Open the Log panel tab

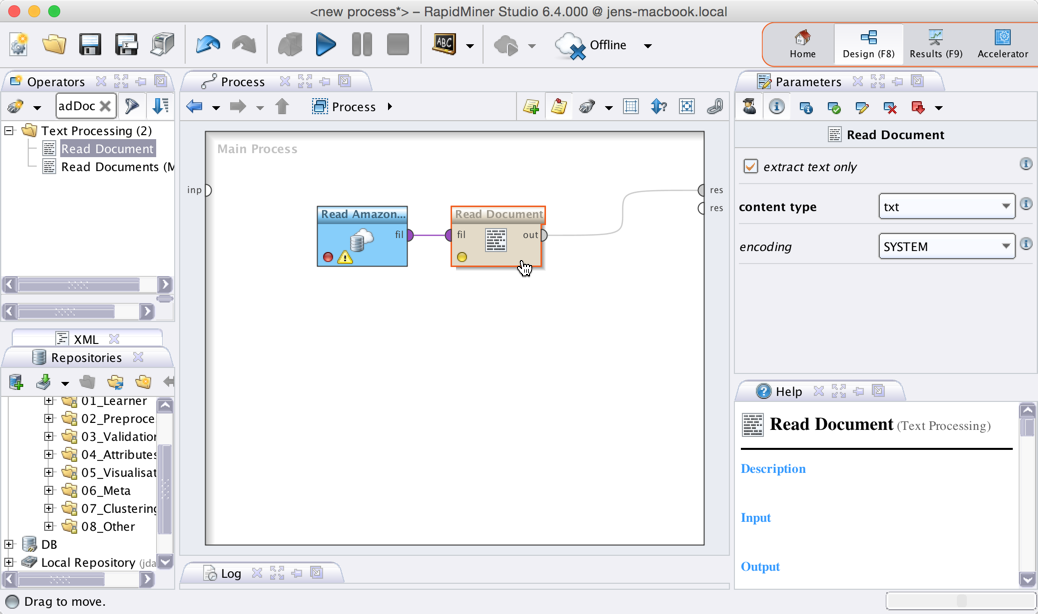tap(230, 573)
